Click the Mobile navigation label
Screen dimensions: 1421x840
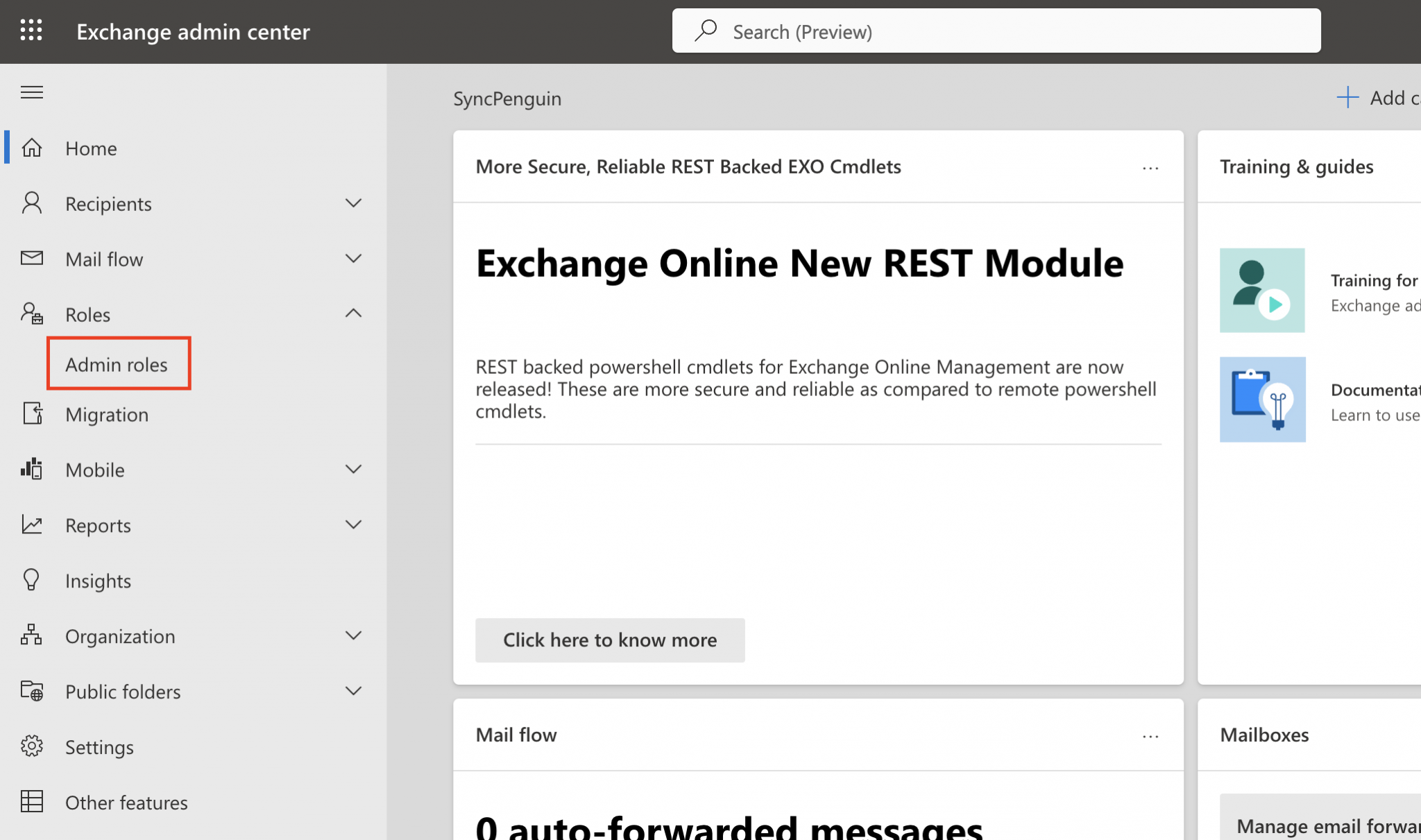tap(95, 470)
